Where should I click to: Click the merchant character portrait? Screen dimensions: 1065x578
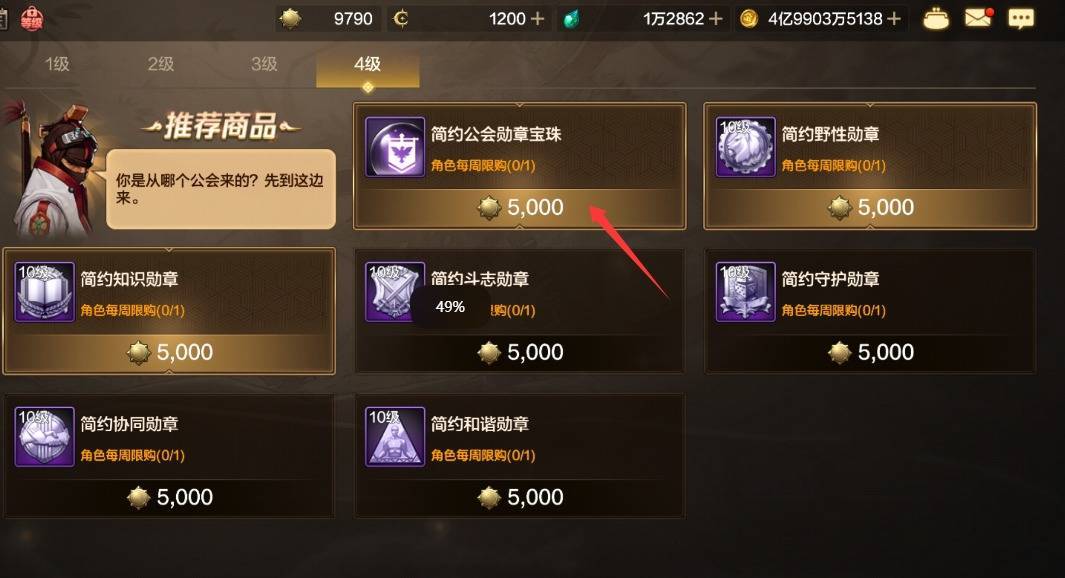[x=53, y=170]
